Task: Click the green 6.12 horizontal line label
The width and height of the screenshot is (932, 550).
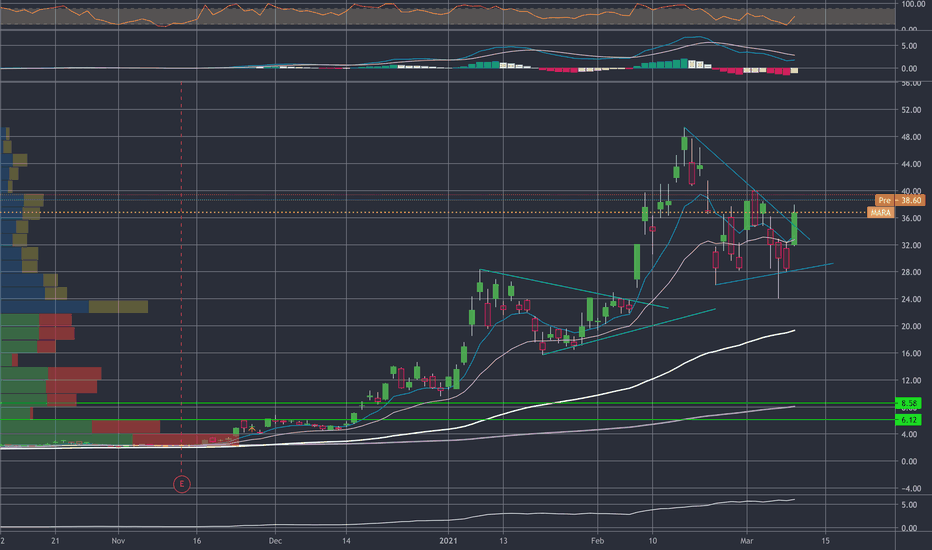Action: (x=908, y=420)
